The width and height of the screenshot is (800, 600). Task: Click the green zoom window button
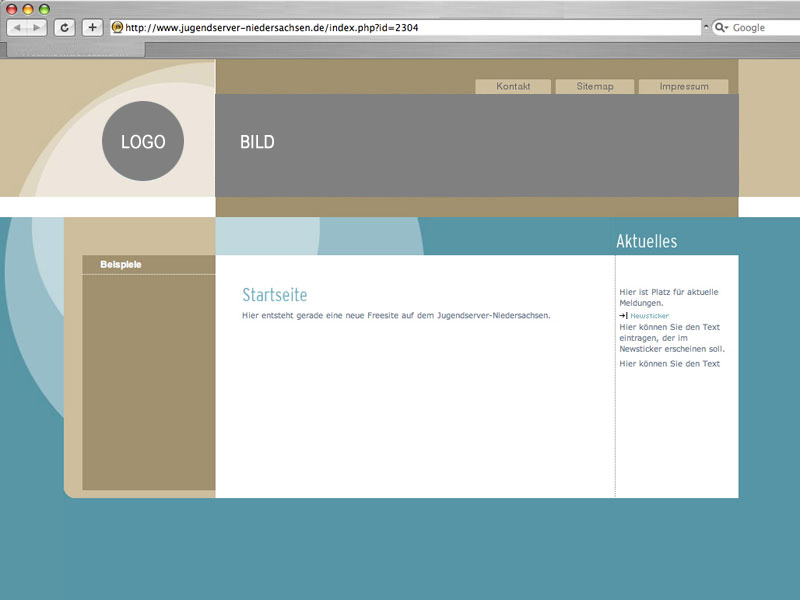[44, 9]
